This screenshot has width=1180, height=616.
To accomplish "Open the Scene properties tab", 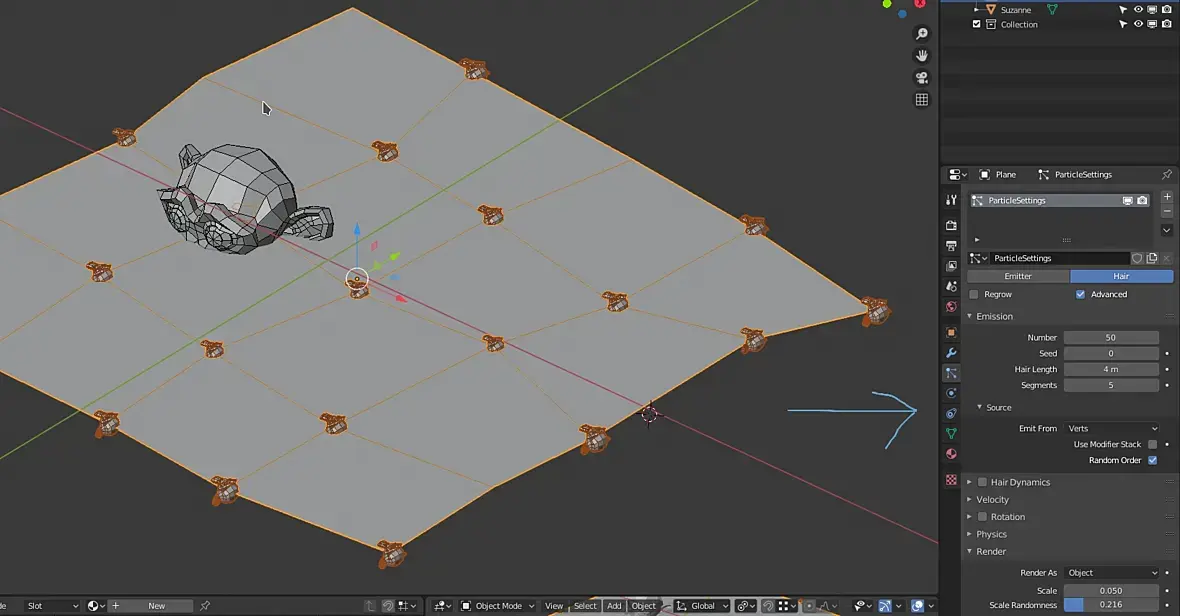I will tap(951, 287).
